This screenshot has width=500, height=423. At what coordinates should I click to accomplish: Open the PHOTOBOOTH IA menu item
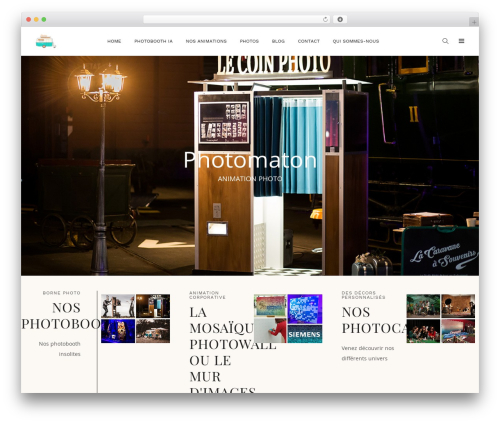[153, 41]
